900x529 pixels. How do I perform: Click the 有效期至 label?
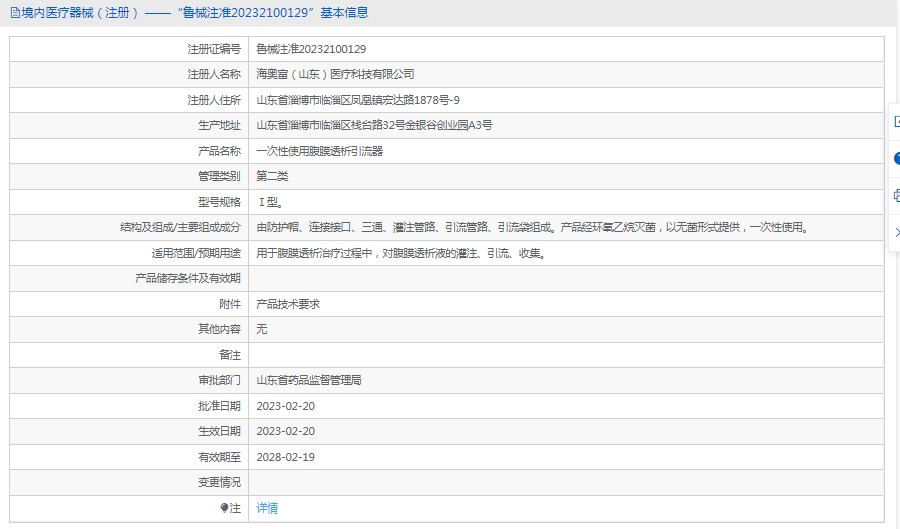(219, 457)
